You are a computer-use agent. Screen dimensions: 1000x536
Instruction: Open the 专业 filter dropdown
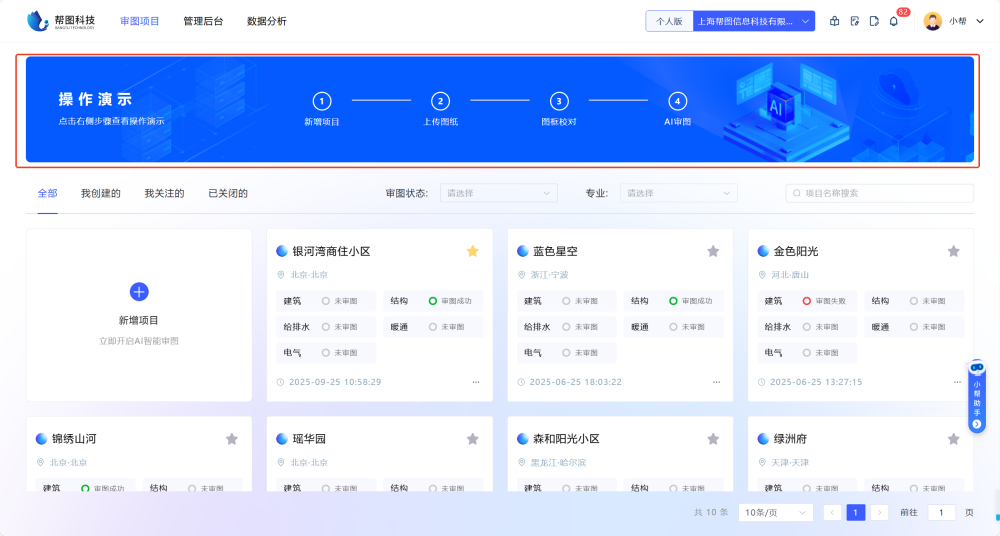click(x=678, y=193)
